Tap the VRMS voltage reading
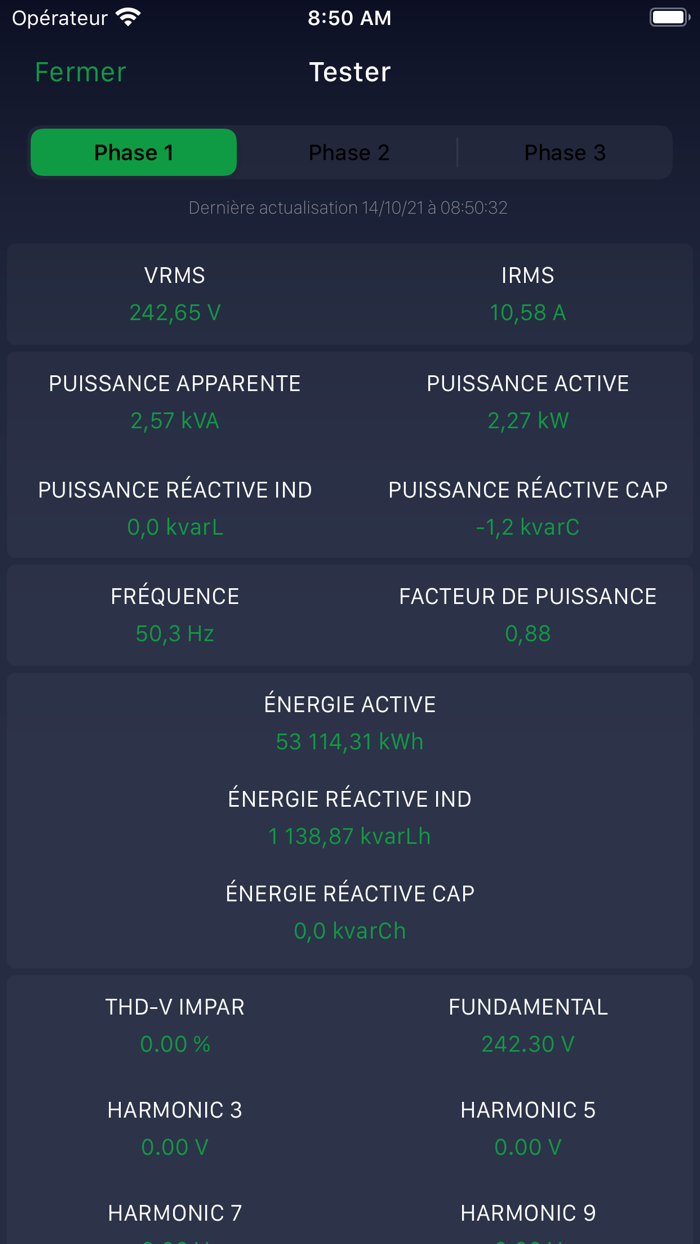This screenshot has height=1244, width=700. click(x=175, y=313)
